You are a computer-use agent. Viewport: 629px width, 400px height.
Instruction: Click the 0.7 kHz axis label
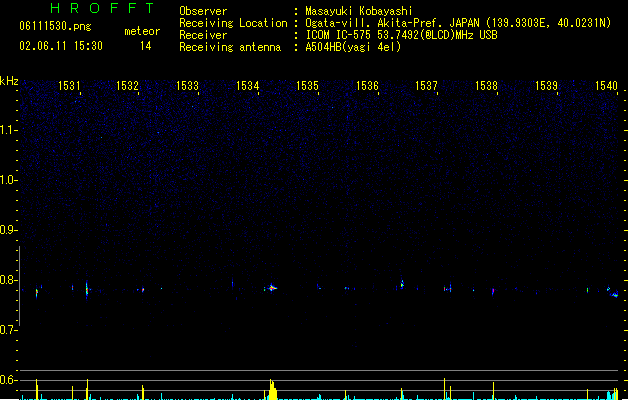[x=8, y=330]
